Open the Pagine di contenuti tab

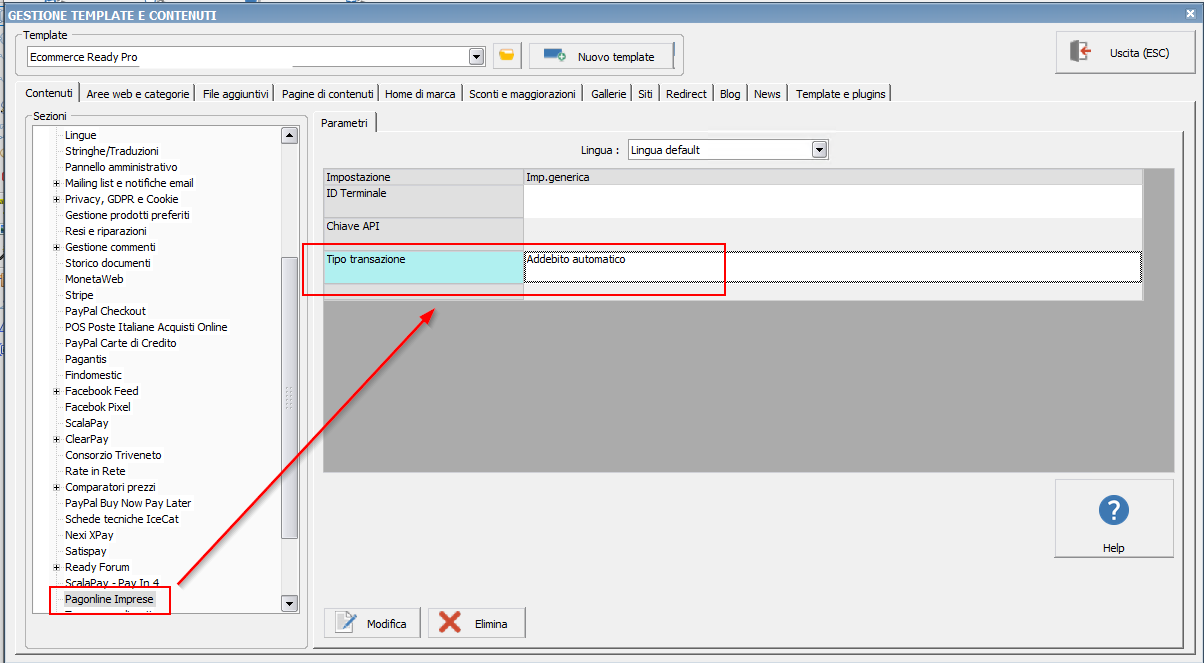(327, 94)
